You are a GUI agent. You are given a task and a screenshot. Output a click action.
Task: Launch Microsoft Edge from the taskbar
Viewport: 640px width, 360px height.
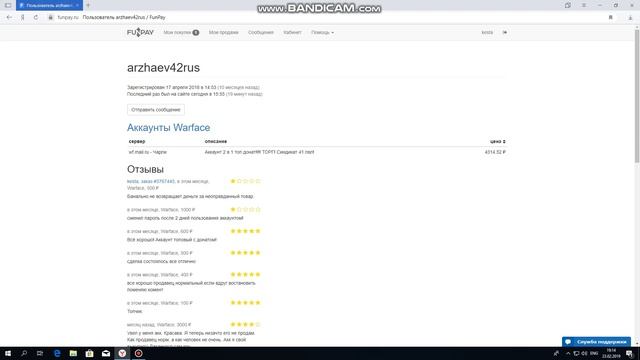57,353
